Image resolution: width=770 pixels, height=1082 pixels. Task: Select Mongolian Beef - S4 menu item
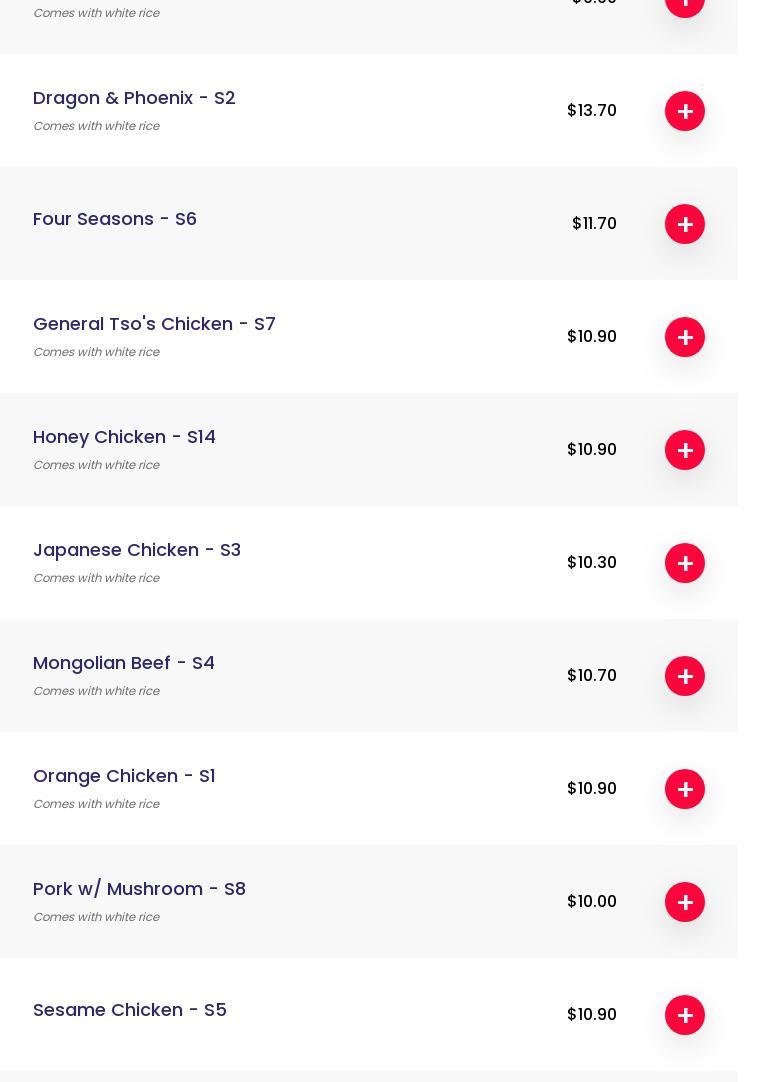pos(124,663)
